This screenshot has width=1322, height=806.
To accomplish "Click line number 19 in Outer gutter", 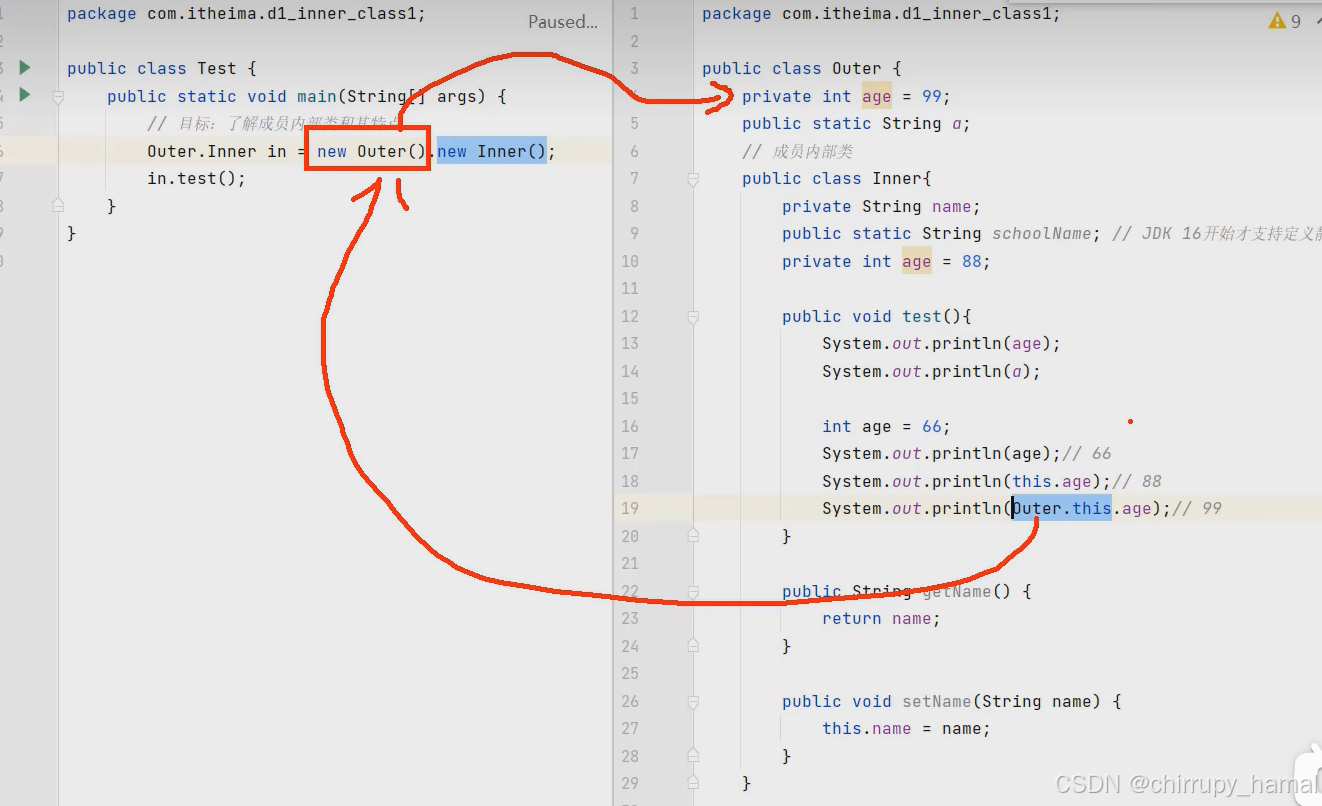I will pos(629,508).
